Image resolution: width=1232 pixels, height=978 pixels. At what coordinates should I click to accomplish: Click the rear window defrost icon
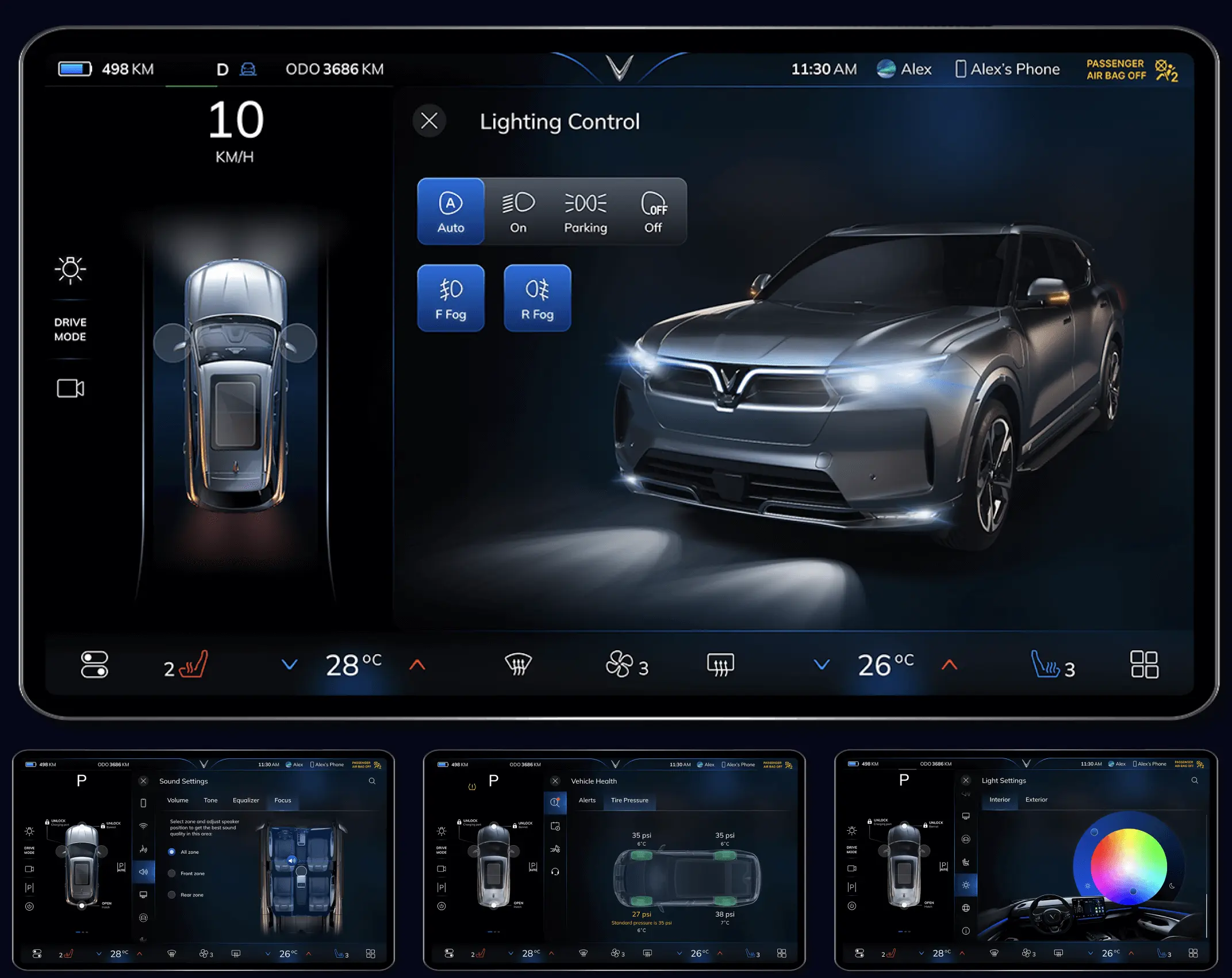click(x=720, y=665)
